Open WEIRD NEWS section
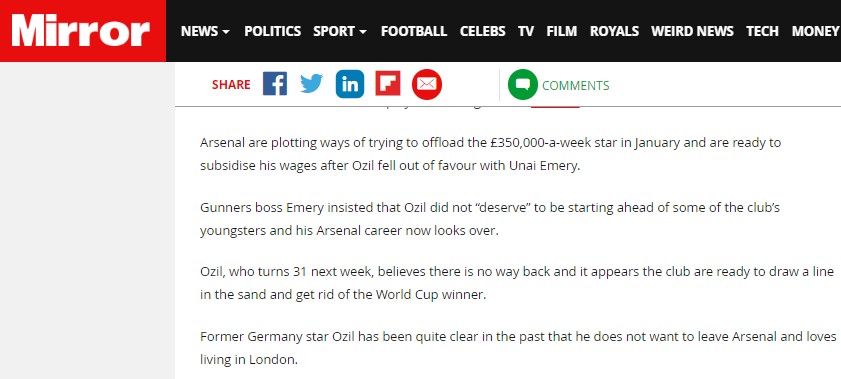 pos(692,32)
